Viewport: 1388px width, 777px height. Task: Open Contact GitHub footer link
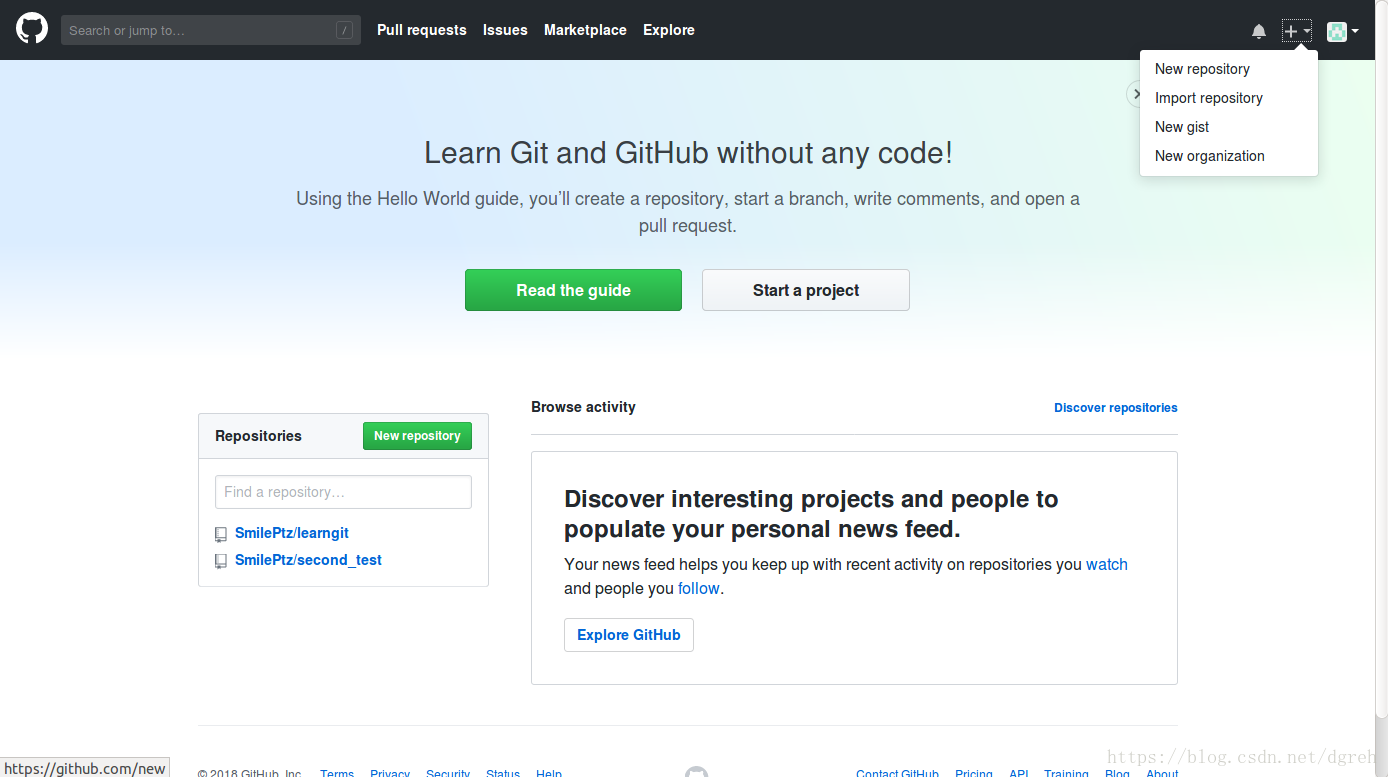point(897,773)
